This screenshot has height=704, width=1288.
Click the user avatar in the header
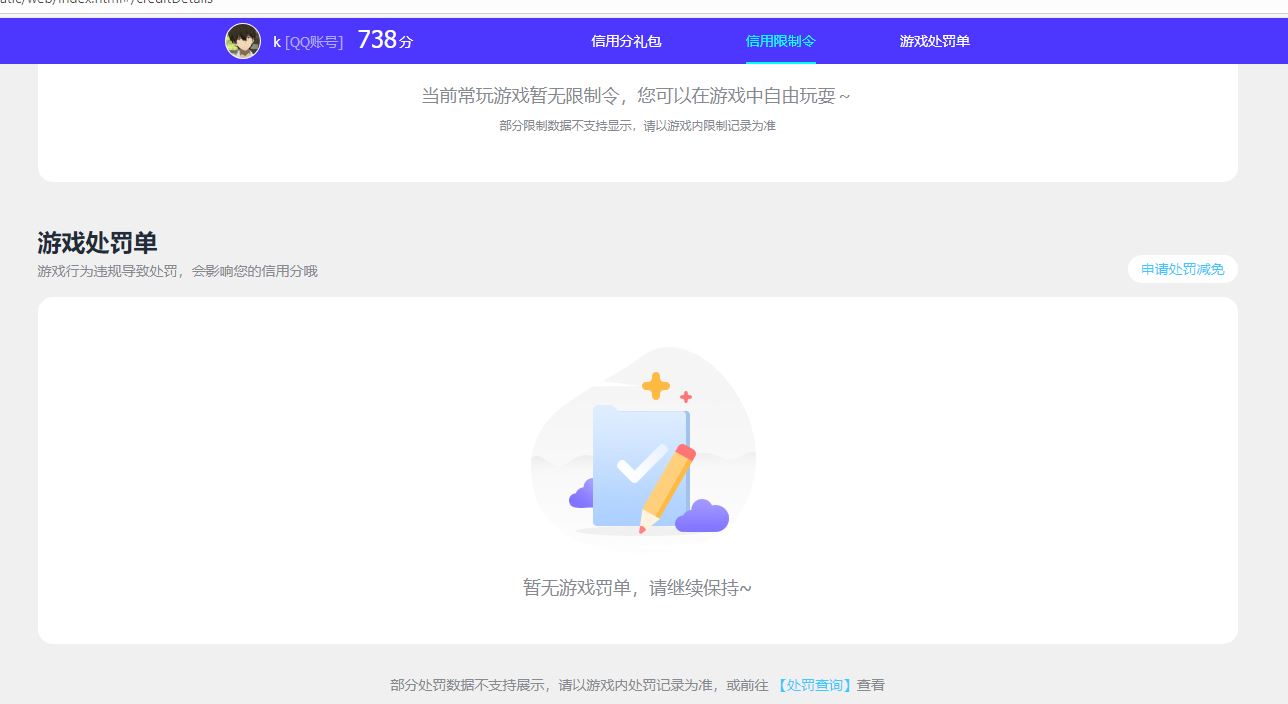click(243, 41)
